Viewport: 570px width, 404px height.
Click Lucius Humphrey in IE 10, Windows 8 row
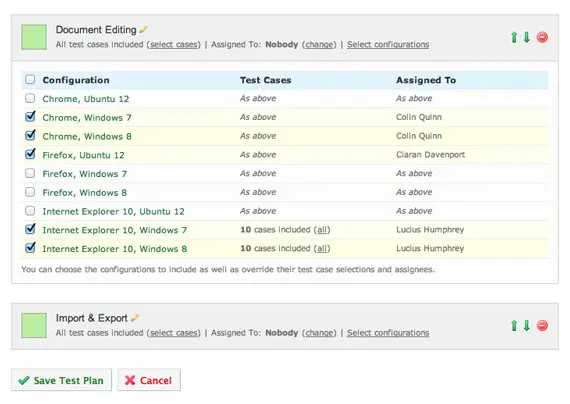coord(430,248)
